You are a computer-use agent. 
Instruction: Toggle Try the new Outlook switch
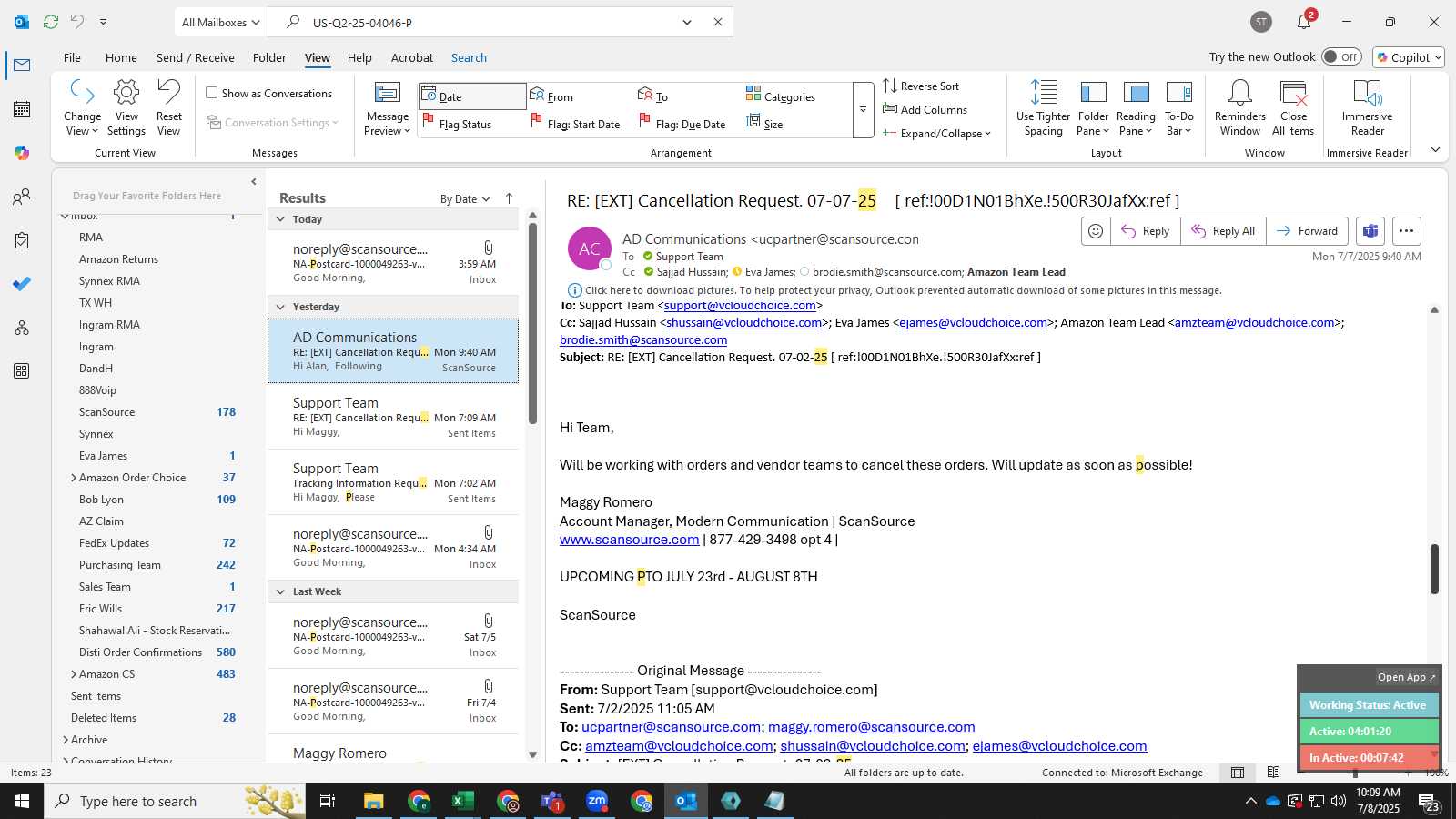pos(1342,56)
